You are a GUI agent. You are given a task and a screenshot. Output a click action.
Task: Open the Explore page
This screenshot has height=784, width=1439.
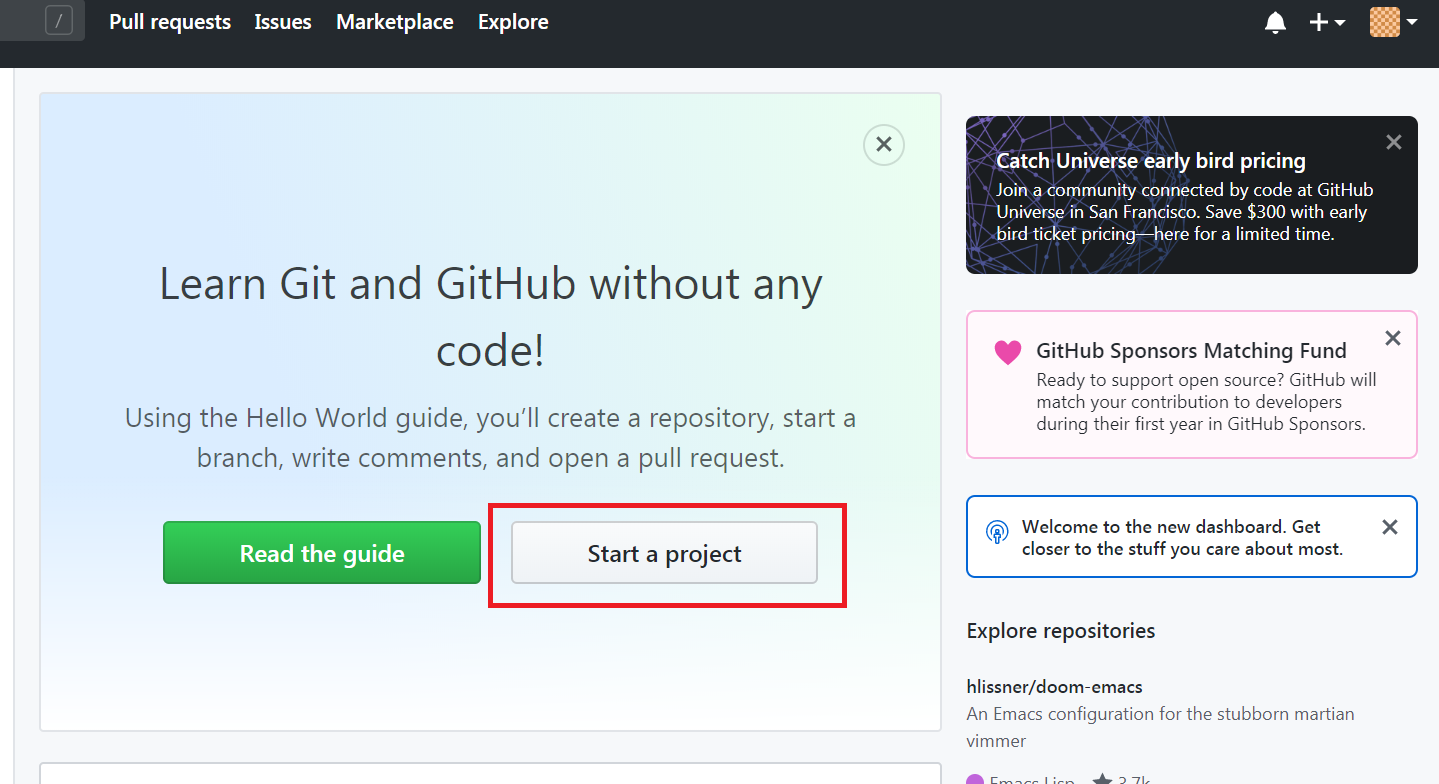pyautogui.click(x=513, y=22)
